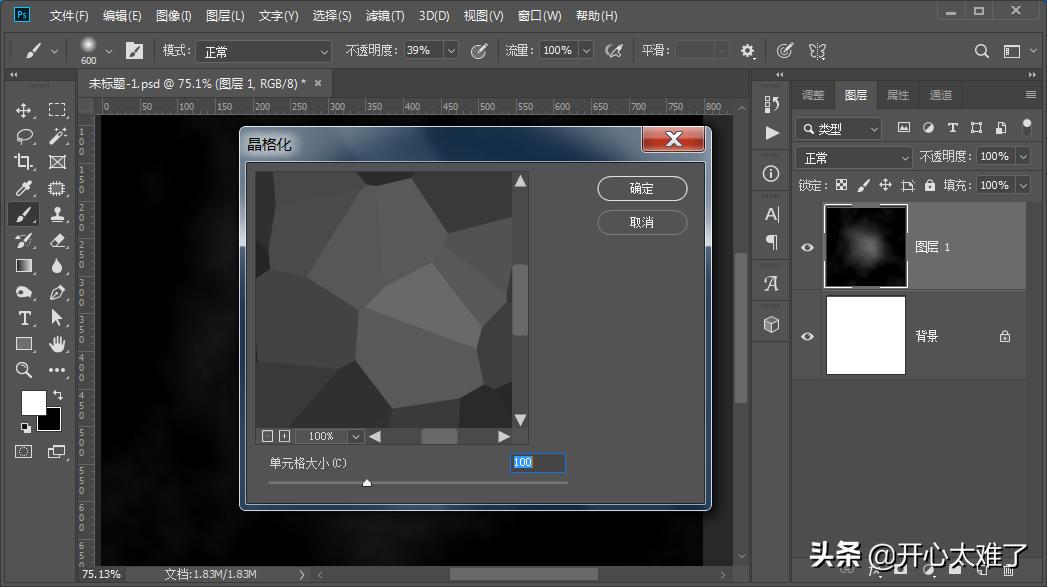Select the Clone Stamp tool
Viewport: 1047px width, 587px height.
[57, 214]
